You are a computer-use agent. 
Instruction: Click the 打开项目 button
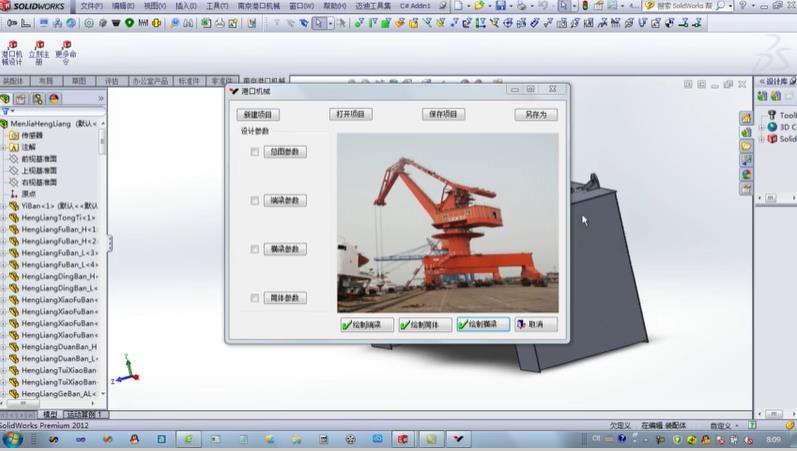[350, 114]
